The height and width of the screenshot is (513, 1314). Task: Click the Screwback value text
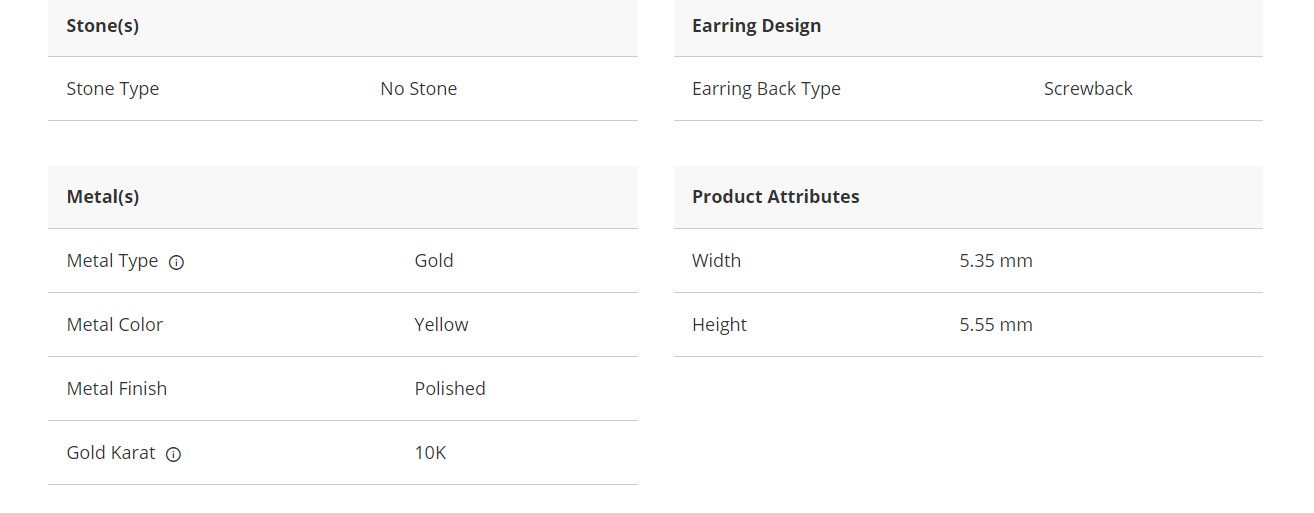1088,89
